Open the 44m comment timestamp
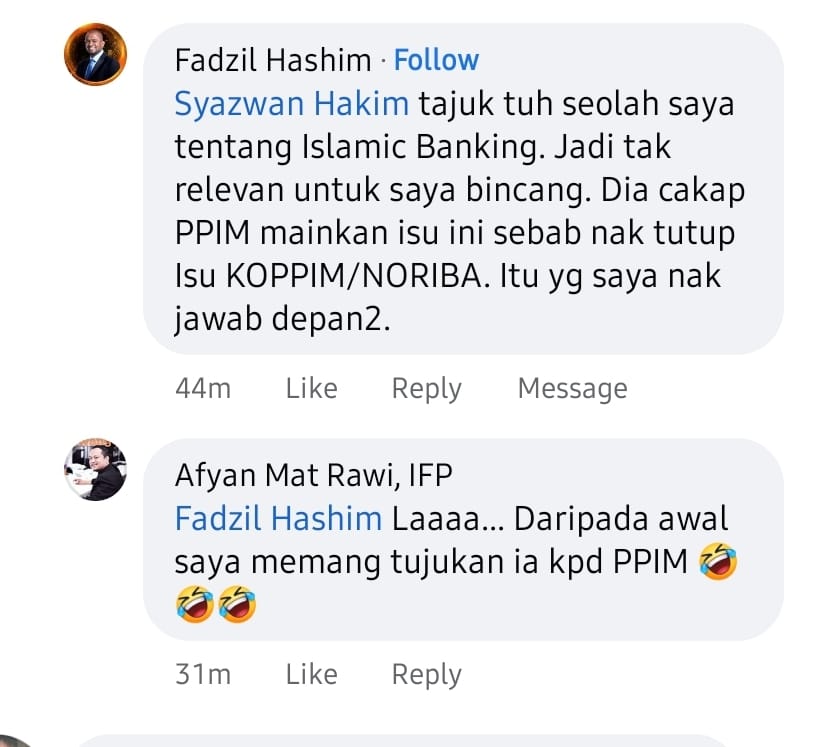Image resolution: width=816 pixels, height=747 pixels. (203, 388)
